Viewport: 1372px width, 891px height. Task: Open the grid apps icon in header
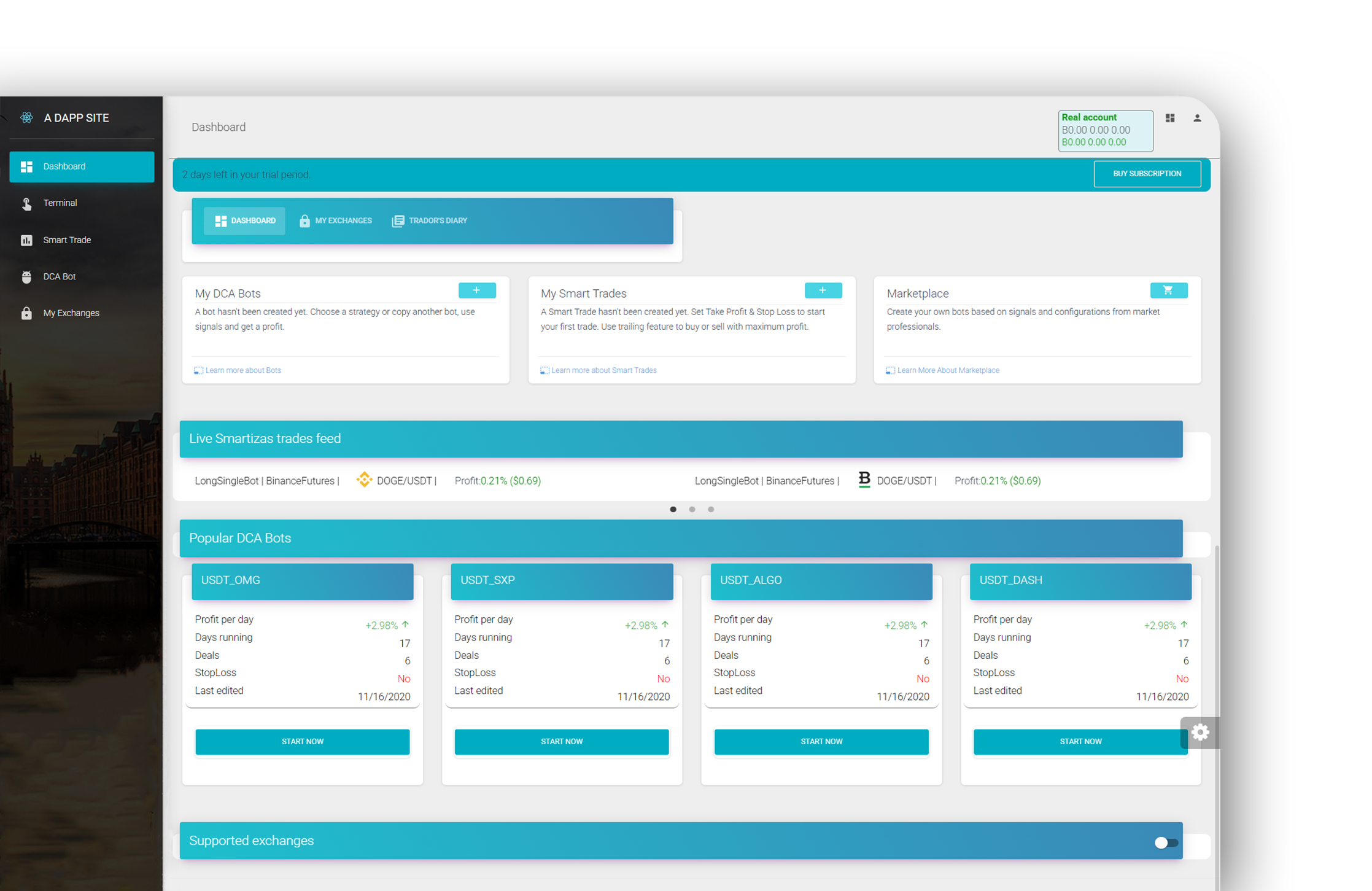pos(1170,118)
